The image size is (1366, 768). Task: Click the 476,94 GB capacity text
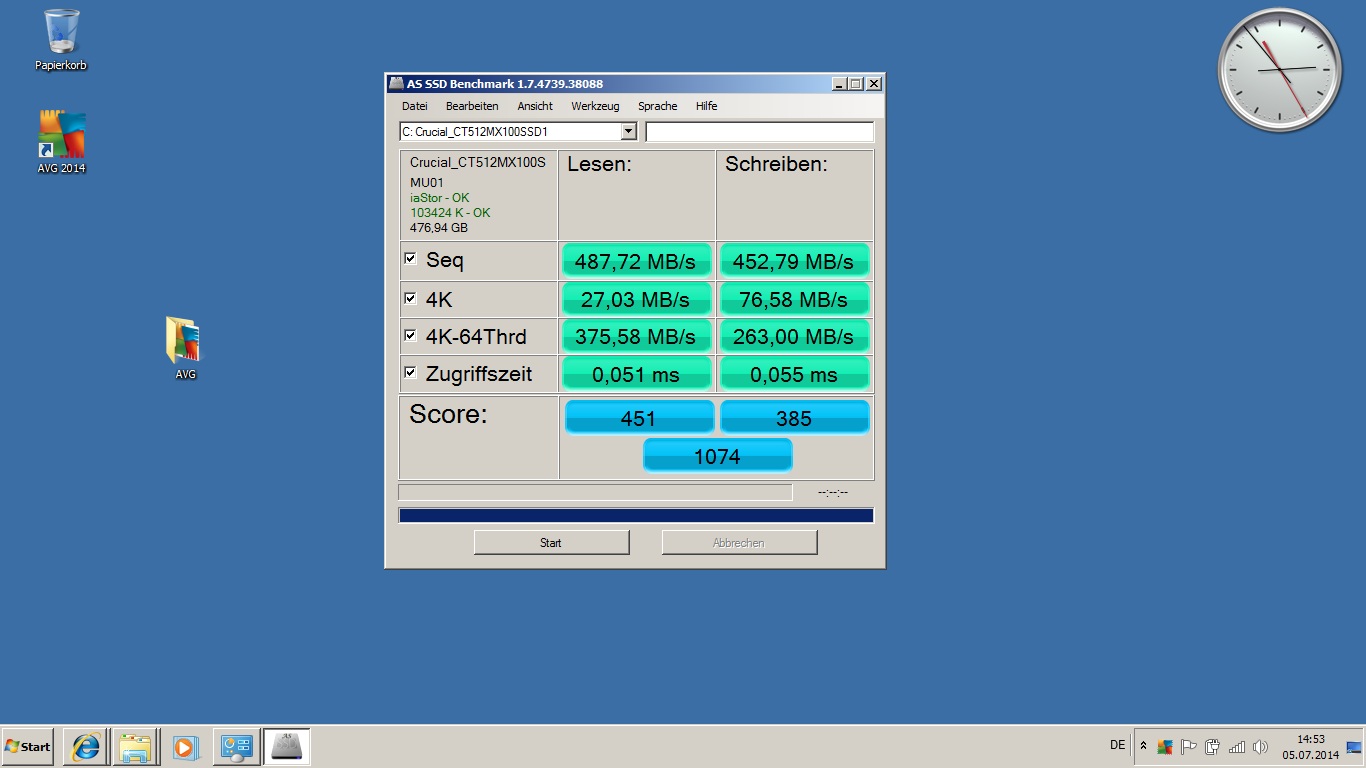439,228
